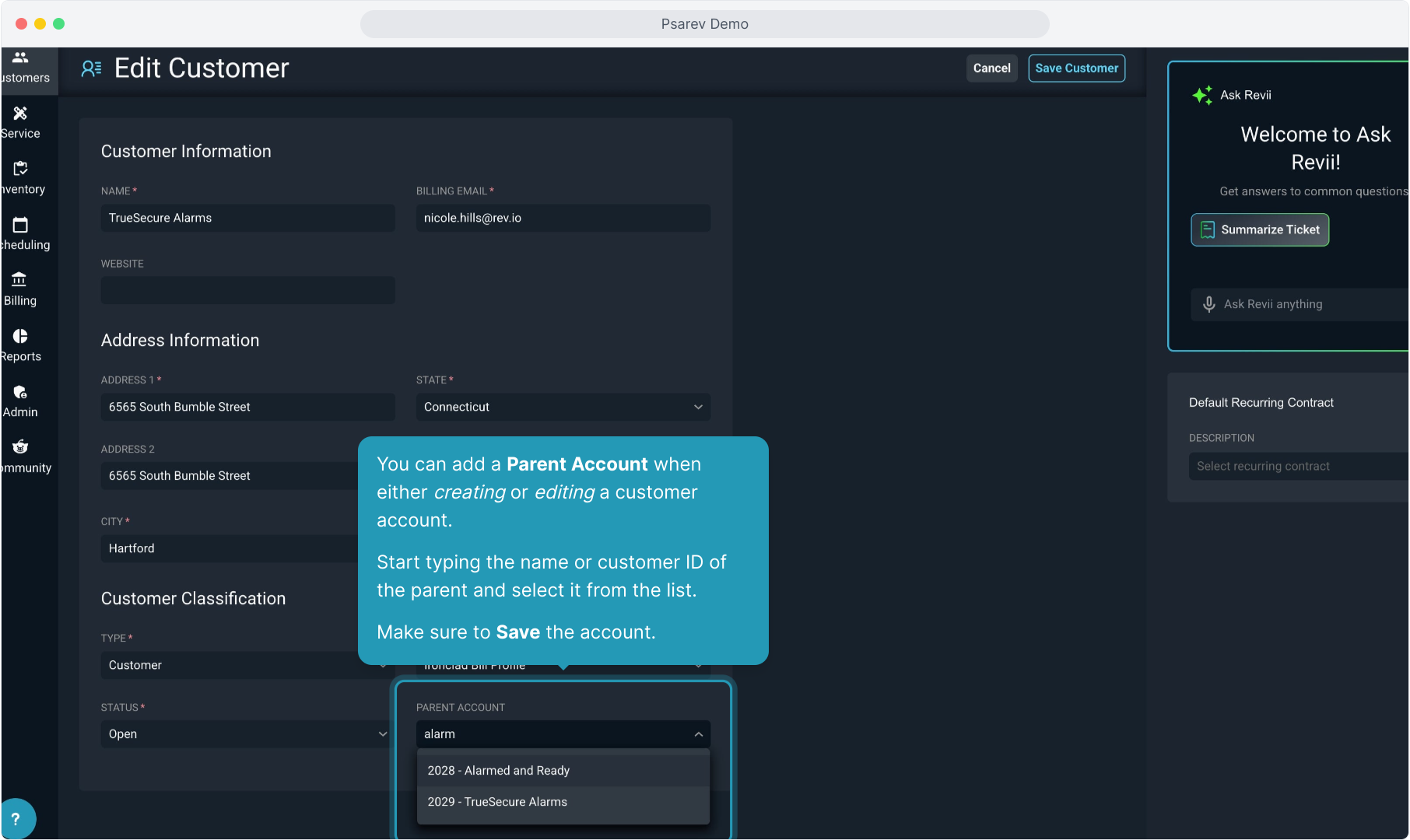
Task: Click the Billing Email input field
Action: 563,218
